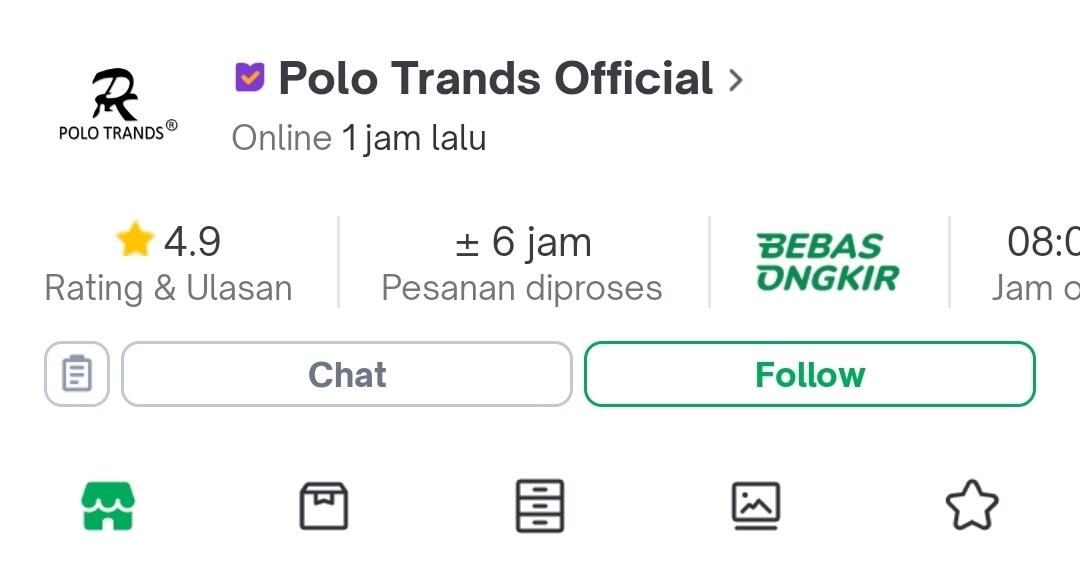
Task: Click the ± 6 jam processing time
Action: pyautogui.click(x=522, y=242)
